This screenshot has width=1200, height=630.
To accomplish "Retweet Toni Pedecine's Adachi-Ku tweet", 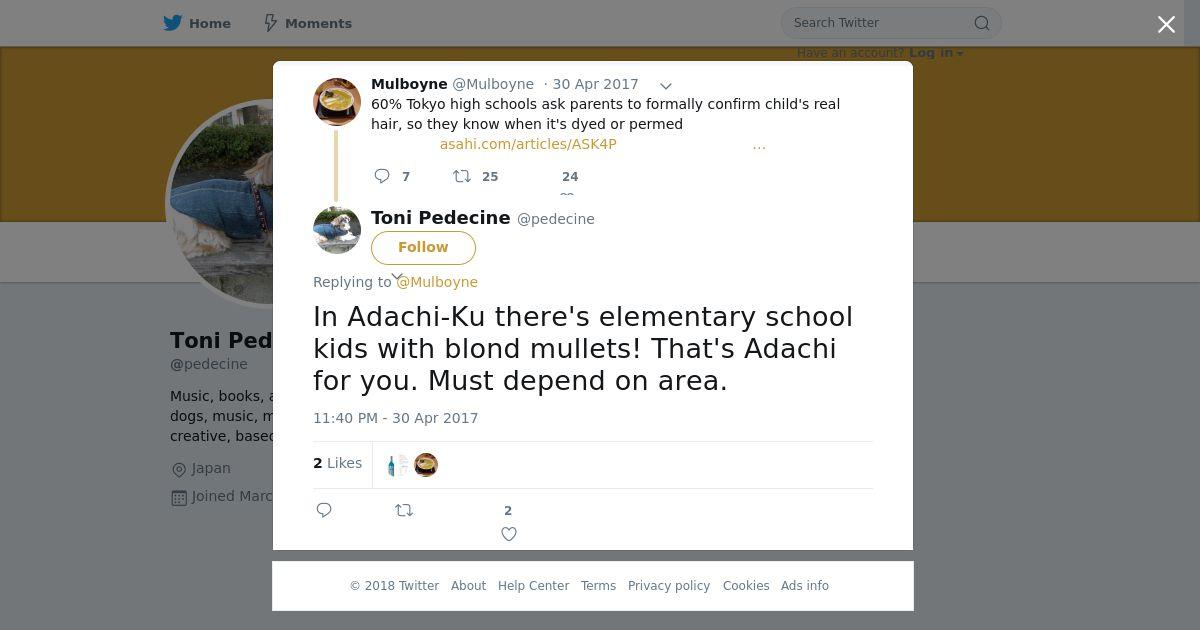I will 404,510.
